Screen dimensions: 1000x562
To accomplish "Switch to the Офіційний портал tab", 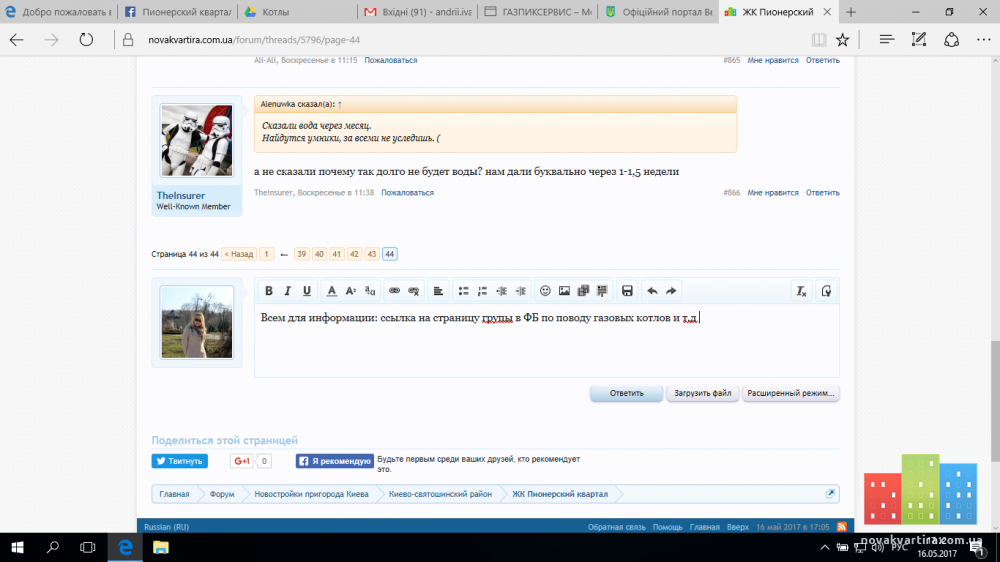I will 658,12.
